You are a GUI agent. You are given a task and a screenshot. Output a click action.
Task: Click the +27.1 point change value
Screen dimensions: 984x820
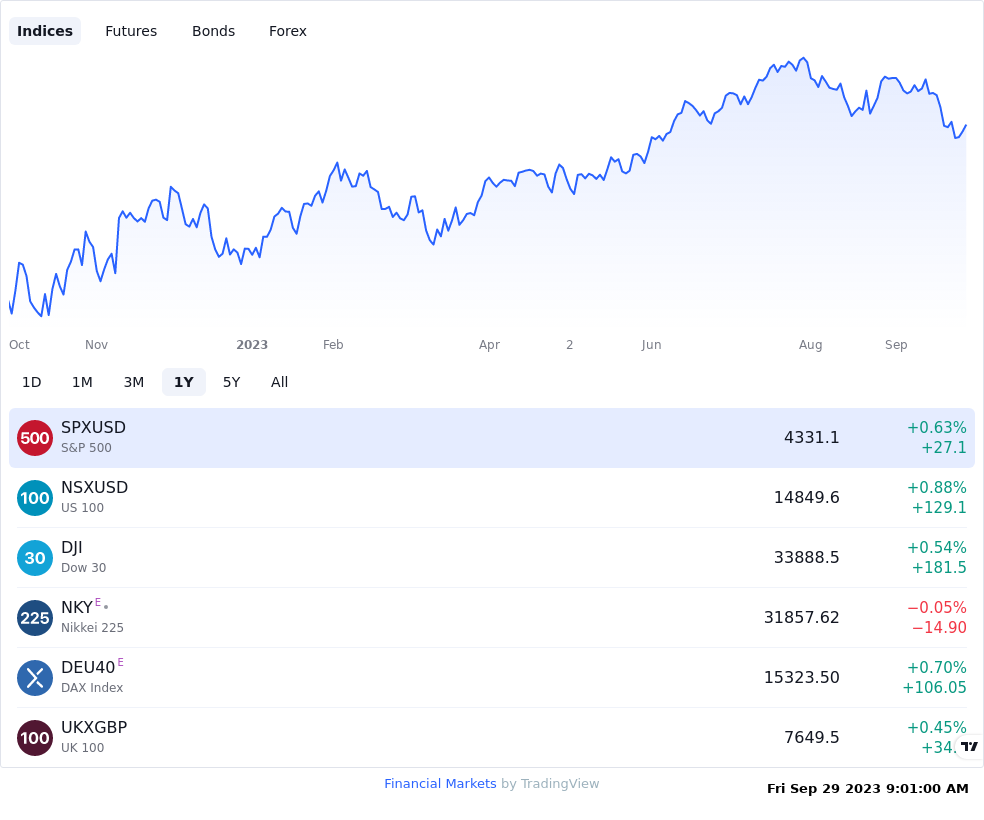click(944, 448)
